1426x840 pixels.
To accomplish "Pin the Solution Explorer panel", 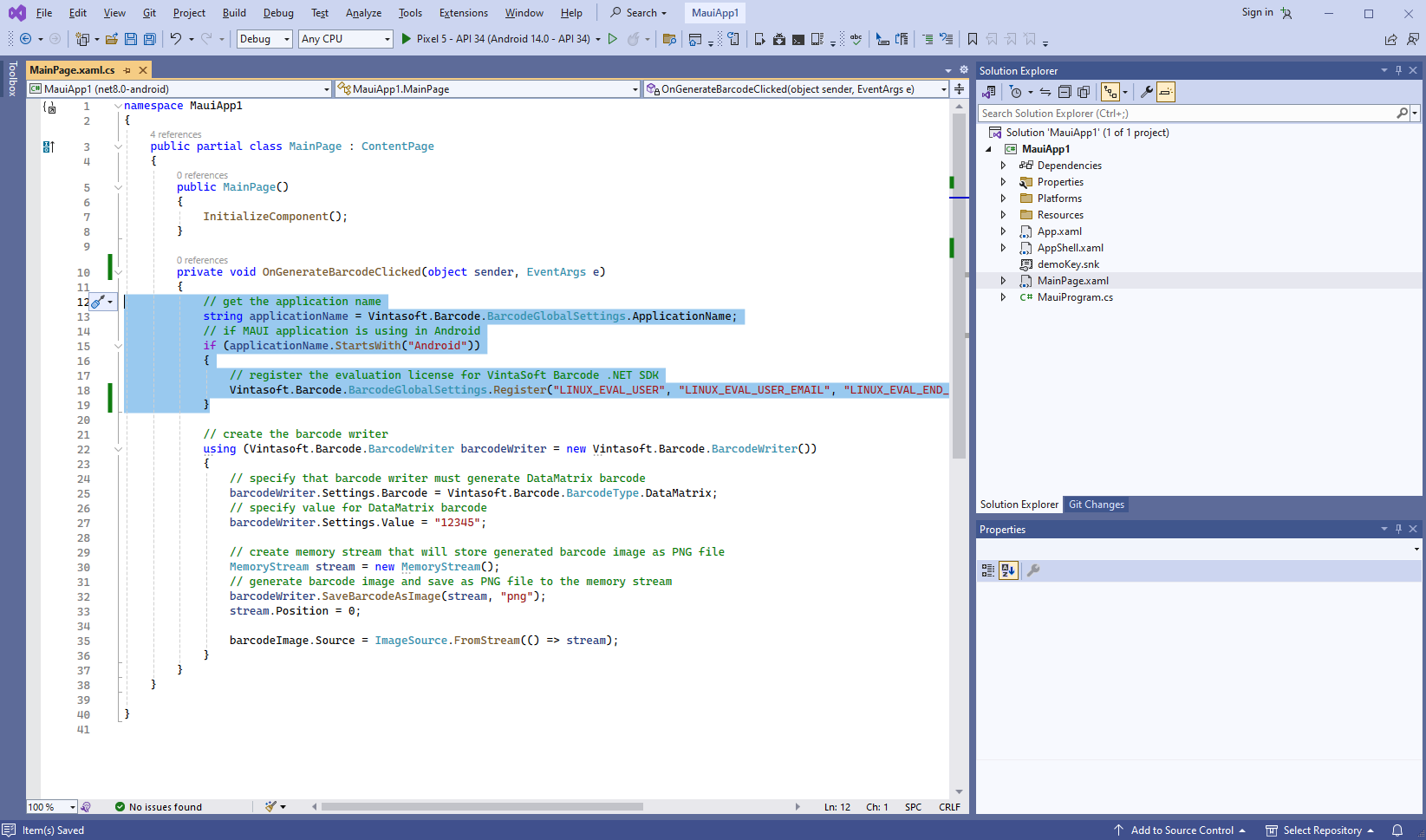I will [1398, 70].
